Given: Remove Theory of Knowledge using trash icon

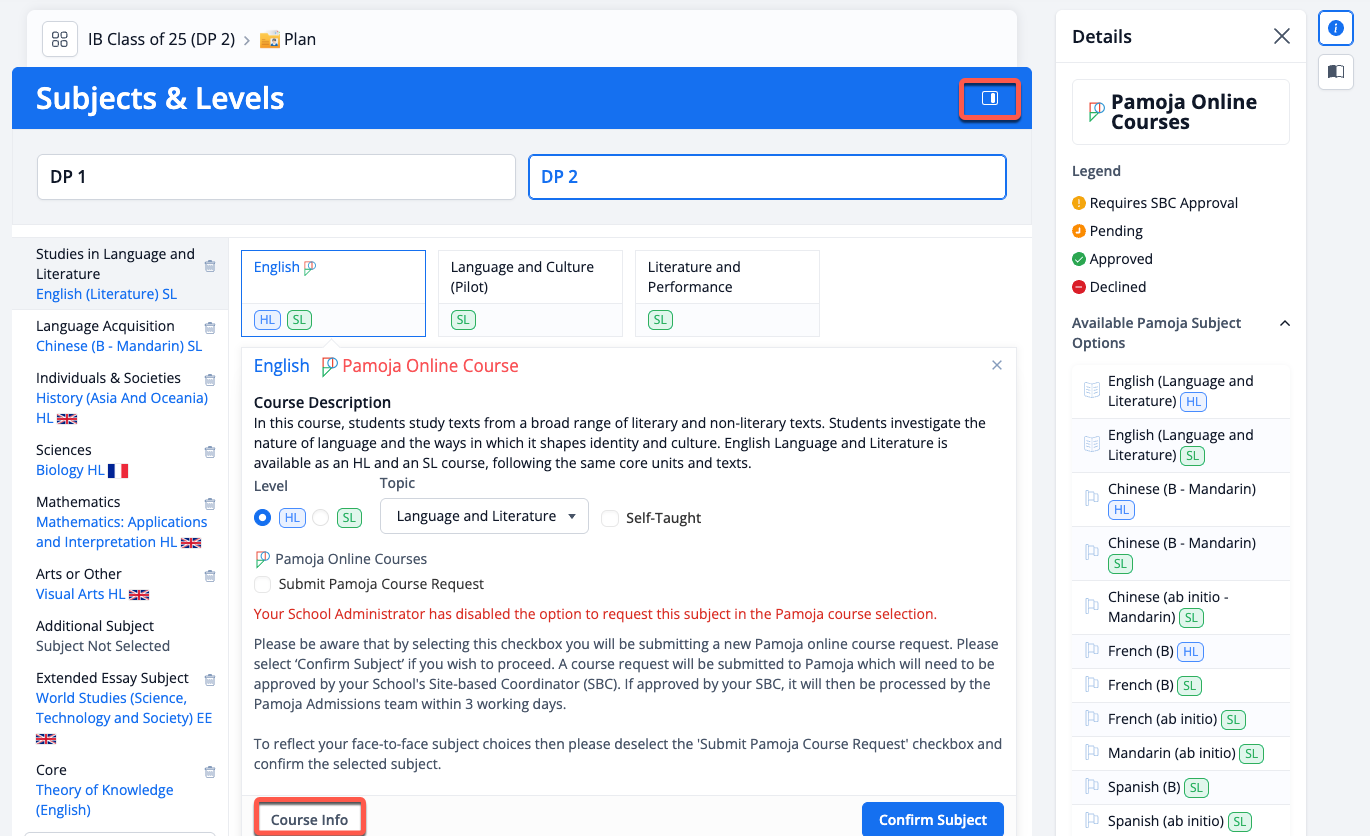Looking at the screenshot, I should point(210,772).
